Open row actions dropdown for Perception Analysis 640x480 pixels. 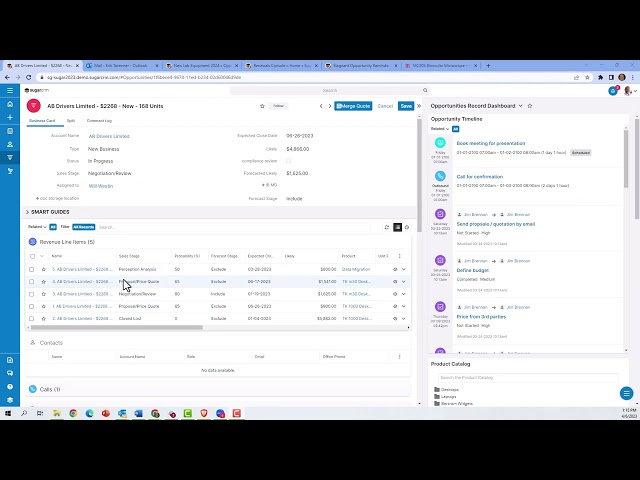404,269
